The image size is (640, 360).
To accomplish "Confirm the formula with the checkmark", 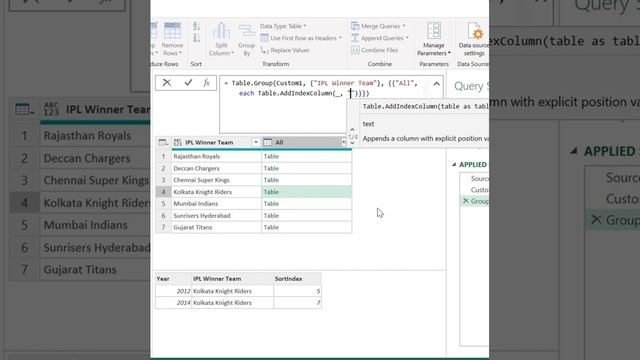I will pos(188,82).
